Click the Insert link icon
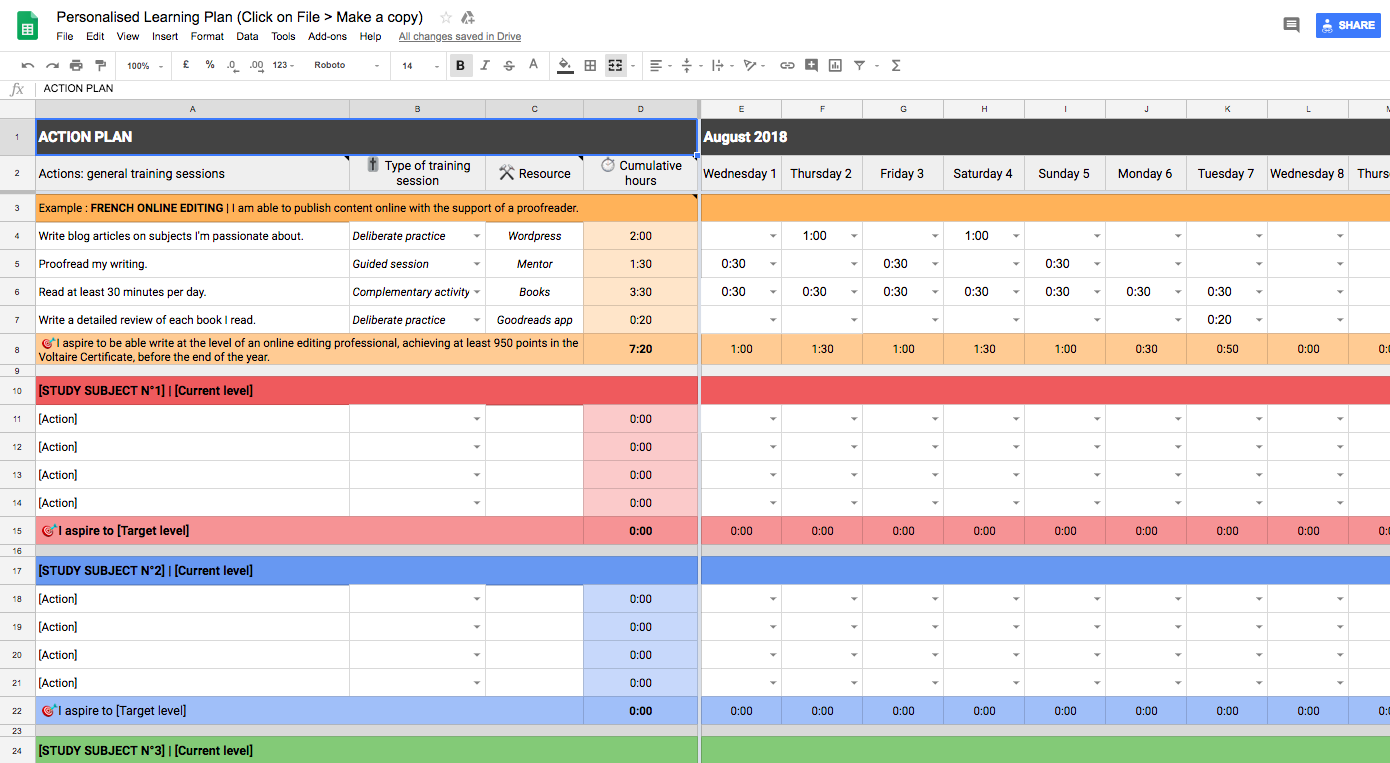Viewport: 1390px width, 763px height. (x=787, y=65)
